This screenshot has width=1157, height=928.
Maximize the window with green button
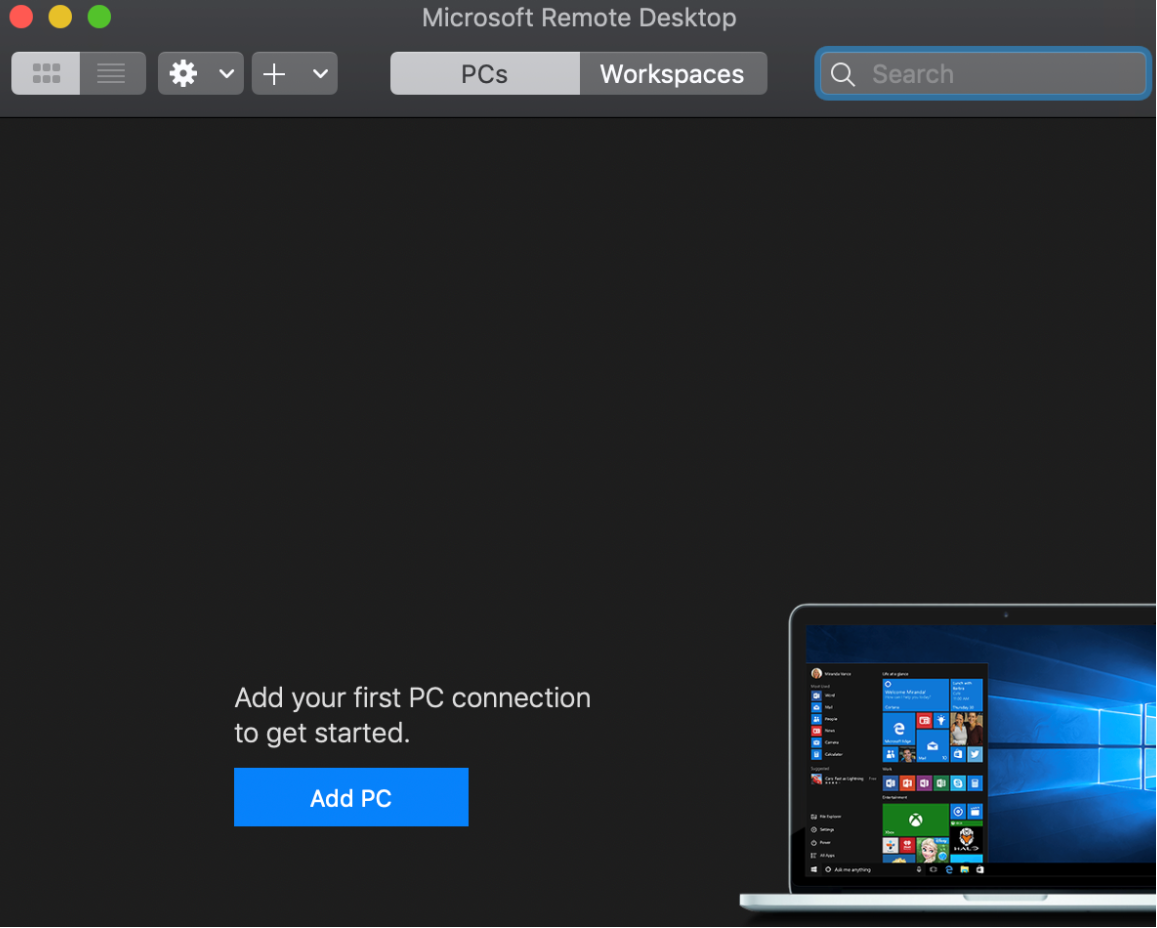[x=99, y=16]
